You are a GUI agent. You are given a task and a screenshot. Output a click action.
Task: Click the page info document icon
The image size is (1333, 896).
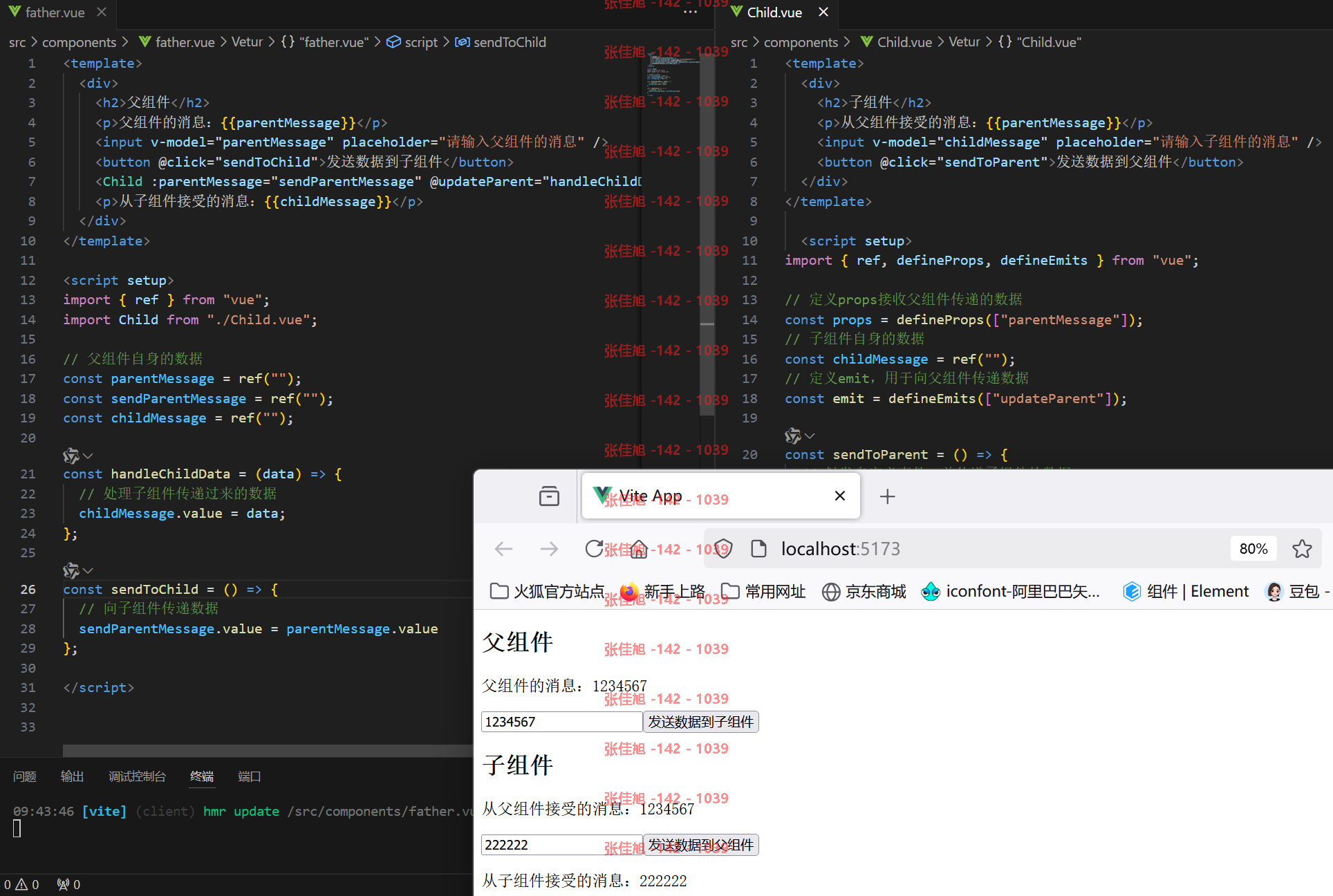pos(758,549)
